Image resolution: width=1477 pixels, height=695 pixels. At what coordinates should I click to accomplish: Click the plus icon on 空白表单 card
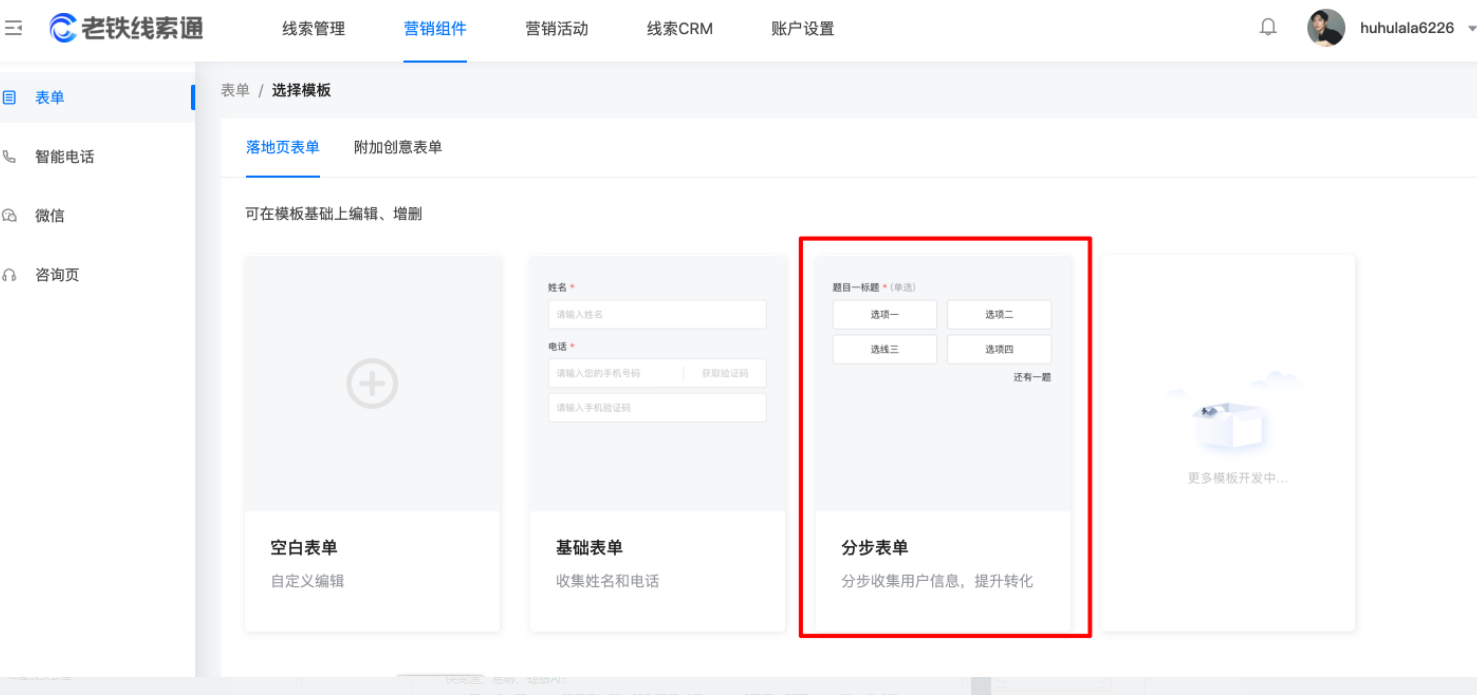click(371, 383)
